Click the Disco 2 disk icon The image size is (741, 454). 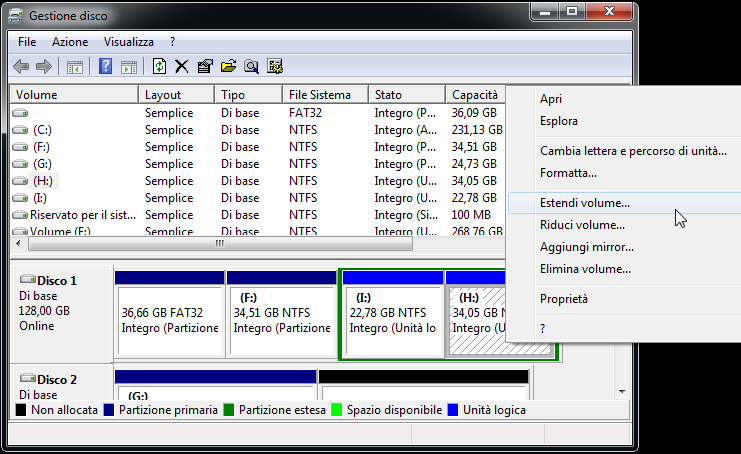coord(27,378)
